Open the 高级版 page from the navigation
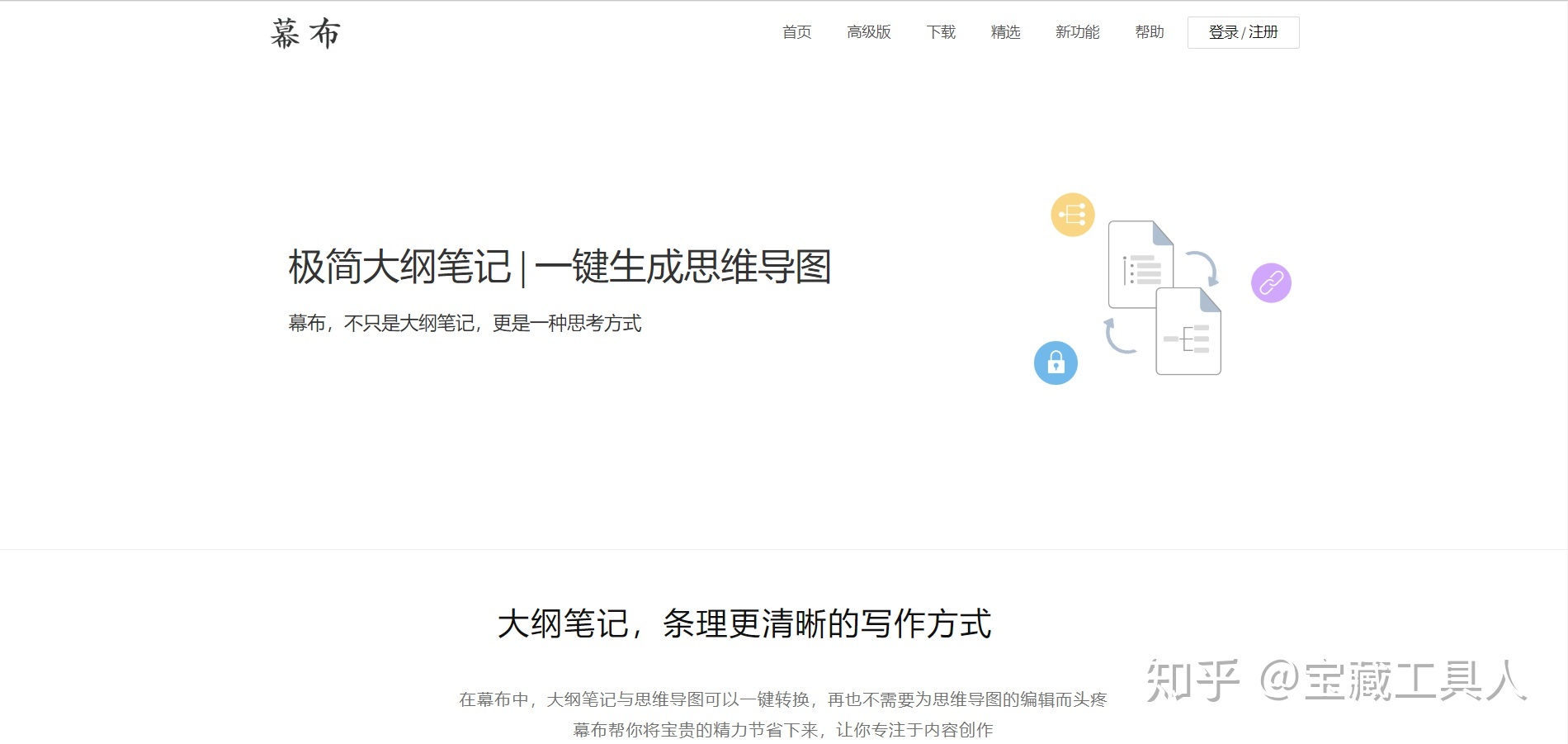This screenshot has height=744, width=1568. click(x=868, y=32)
